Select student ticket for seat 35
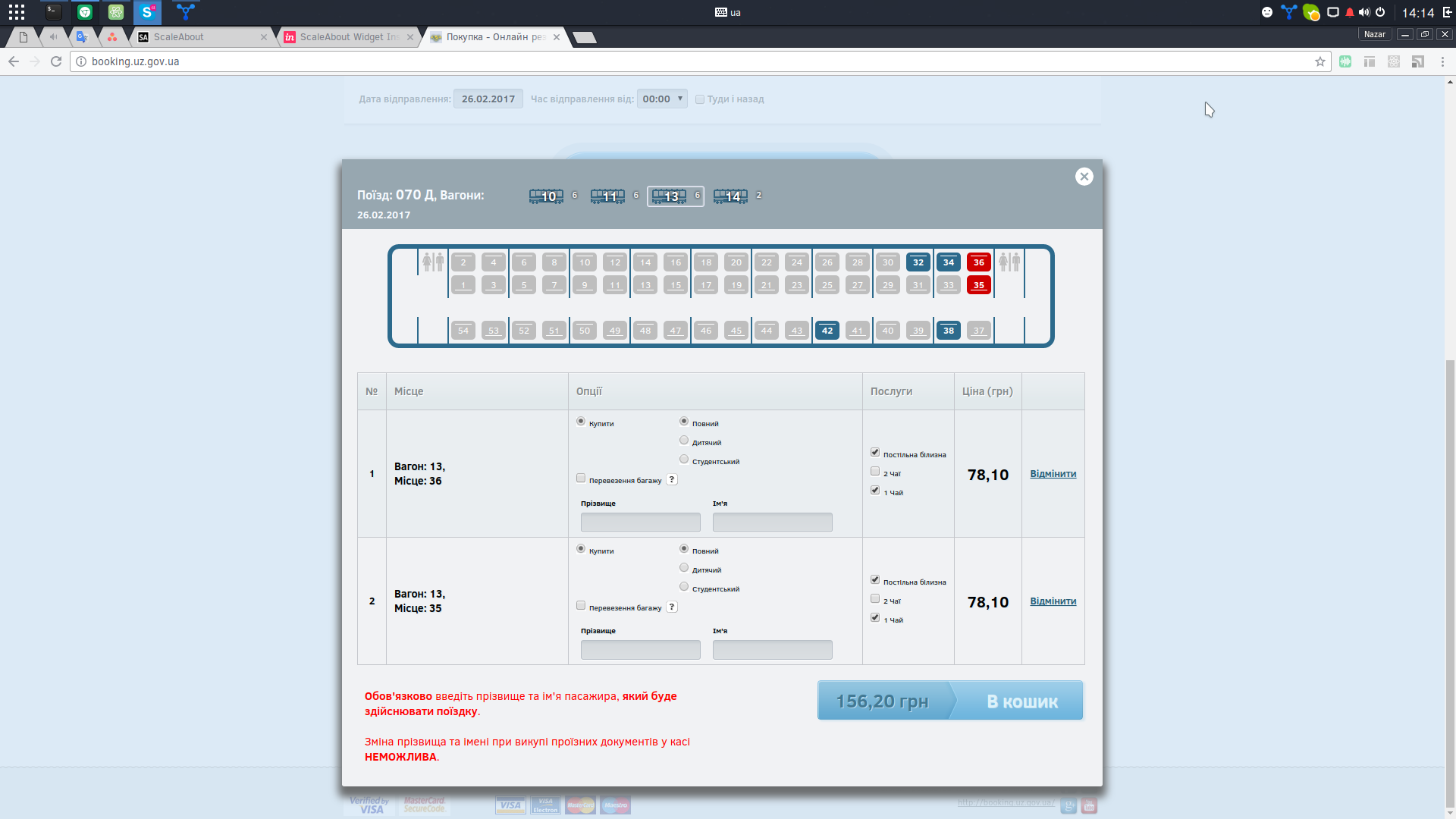Screen dimensions: 1456x819 tap(684, 587)
